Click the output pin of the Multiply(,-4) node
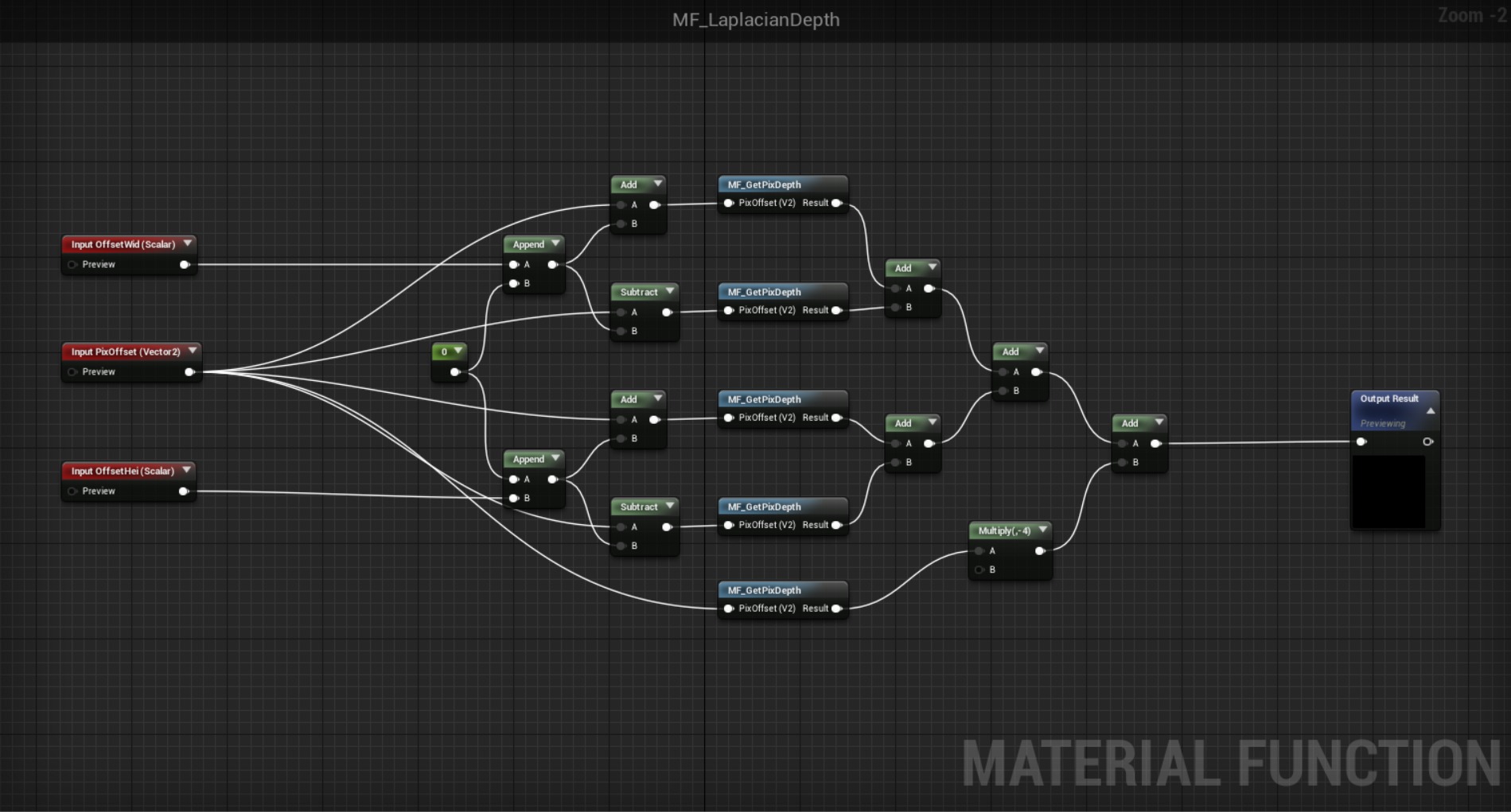This screenshot has width=1511, height=812. (1040, 551)
